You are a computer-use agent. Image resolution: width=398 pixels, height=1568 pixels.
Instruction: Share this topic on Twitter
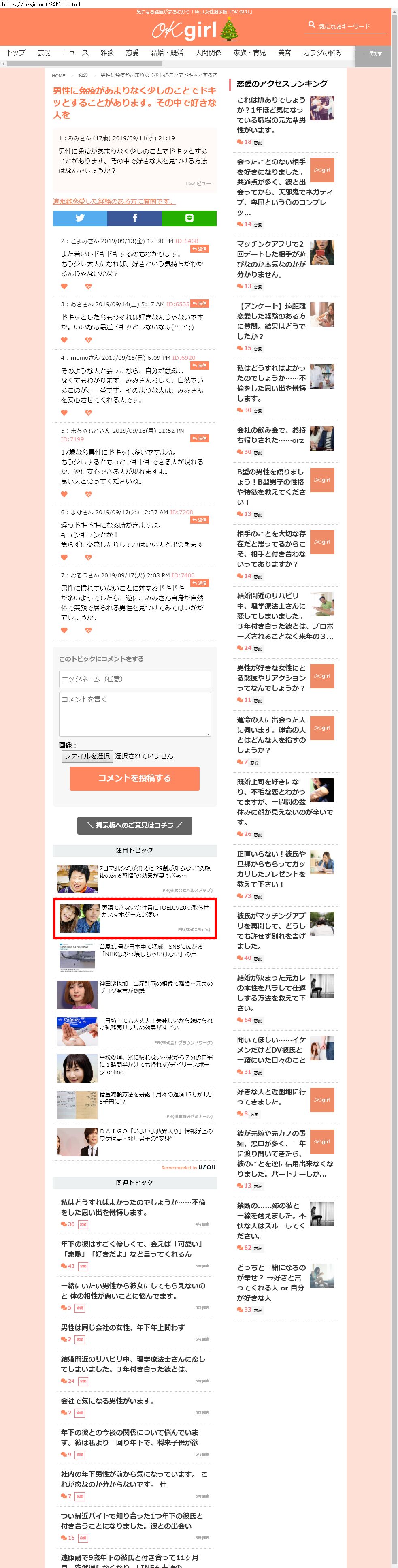80,218
